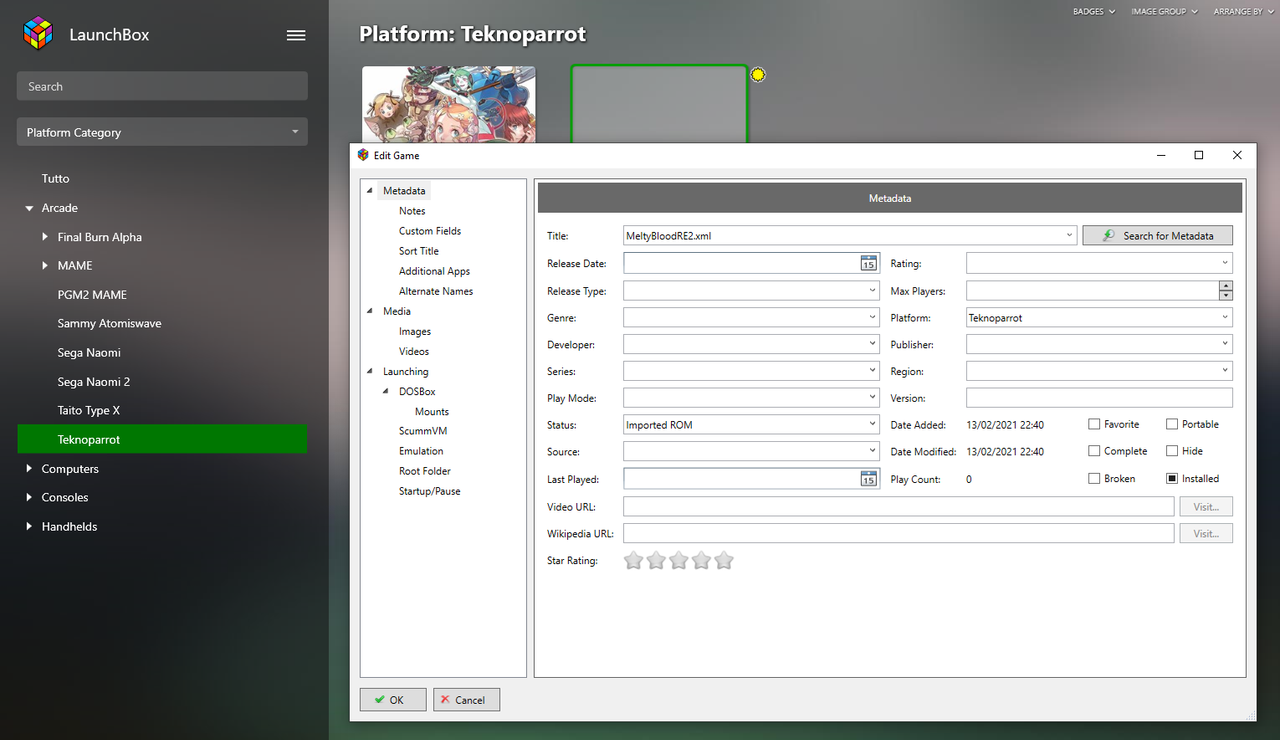Open the ARRANGE BY menu
This screenshot has height=740, width=1280.
pyautogui.click(x=1243, y=11)
